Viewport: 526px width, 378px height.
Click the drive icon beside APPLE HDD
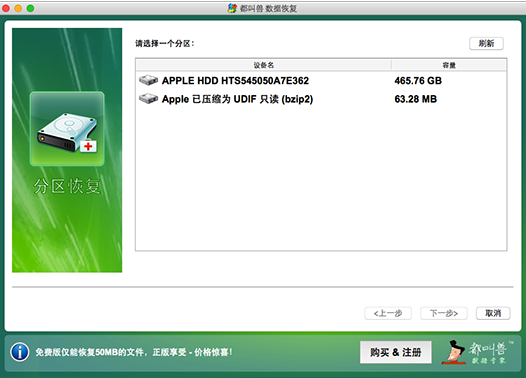pyautogui.click(x=148, y=80)
